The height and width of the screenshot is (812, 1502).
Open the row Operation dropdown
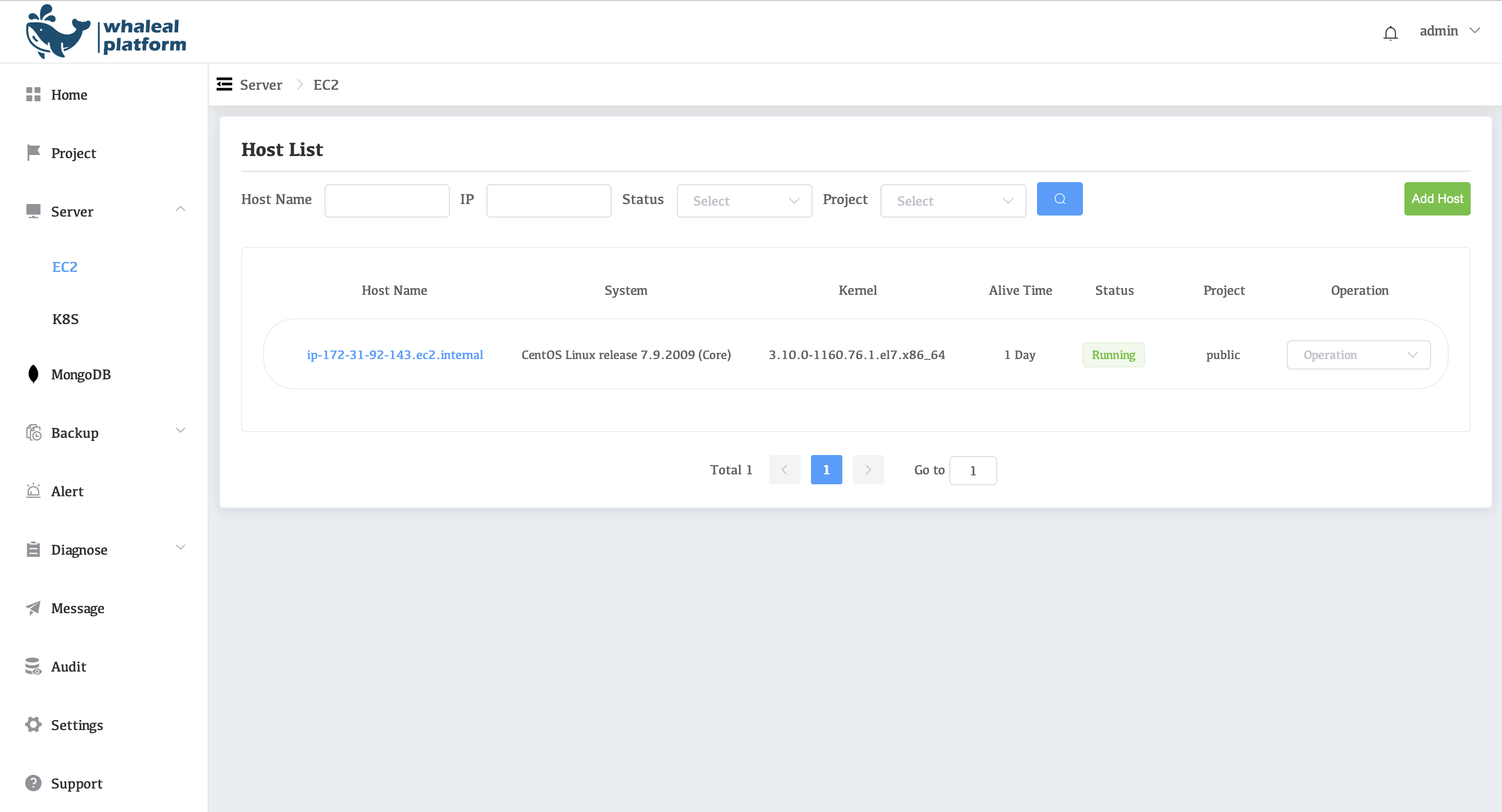1358,355
